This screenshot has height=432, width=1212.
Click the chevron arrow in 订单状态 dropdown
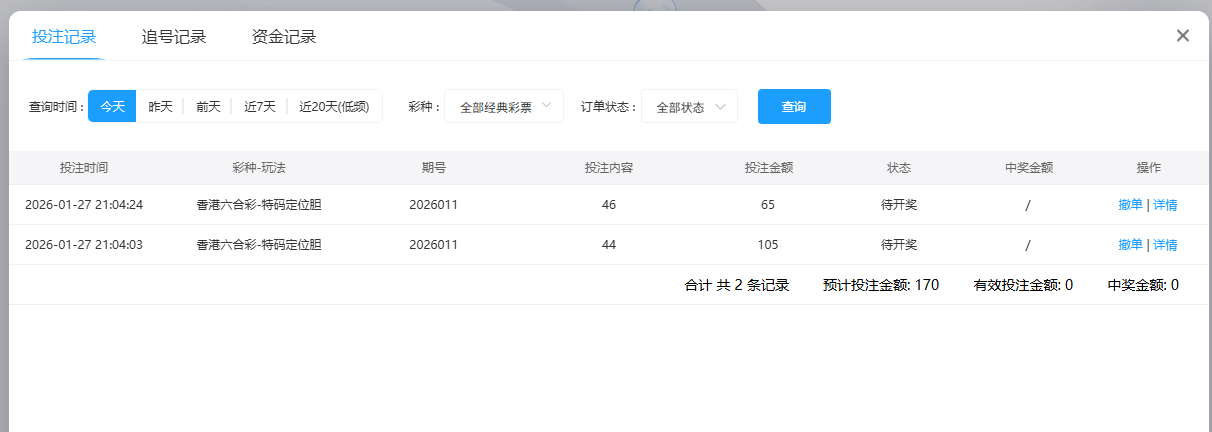click(720, 107)
